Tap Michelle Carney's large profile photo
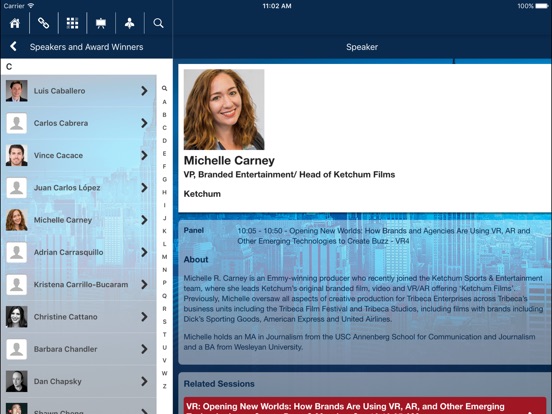The width and height of the screenshot is (552, 414). tap(224, 109)
